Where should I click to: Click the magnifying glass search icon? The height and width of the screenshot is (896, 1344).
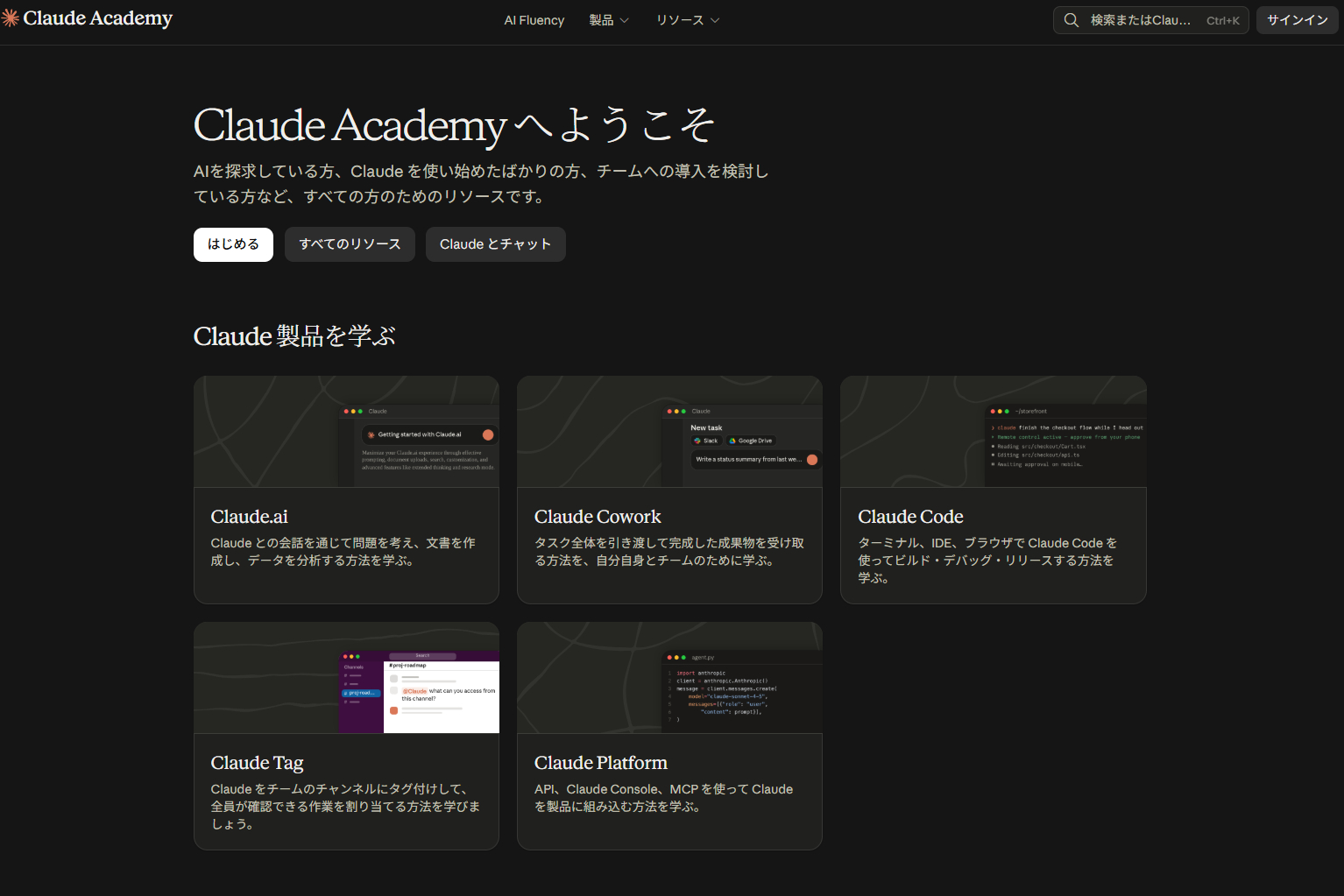coord(1072,20)
